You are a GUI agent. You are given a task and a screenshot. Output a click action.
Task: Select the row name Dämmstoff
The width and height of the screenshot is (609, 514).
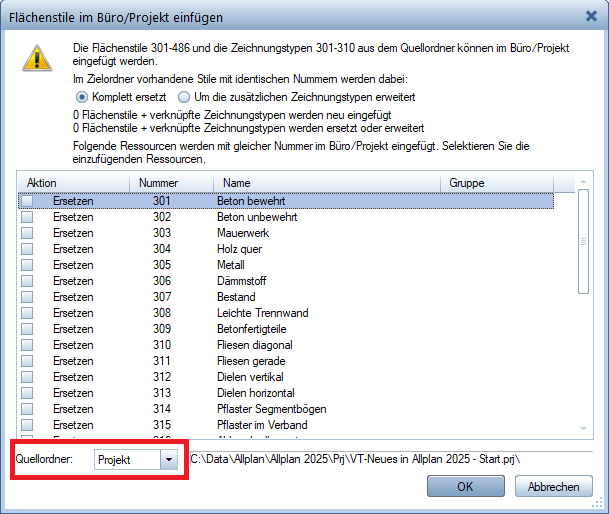pos(242,281)
